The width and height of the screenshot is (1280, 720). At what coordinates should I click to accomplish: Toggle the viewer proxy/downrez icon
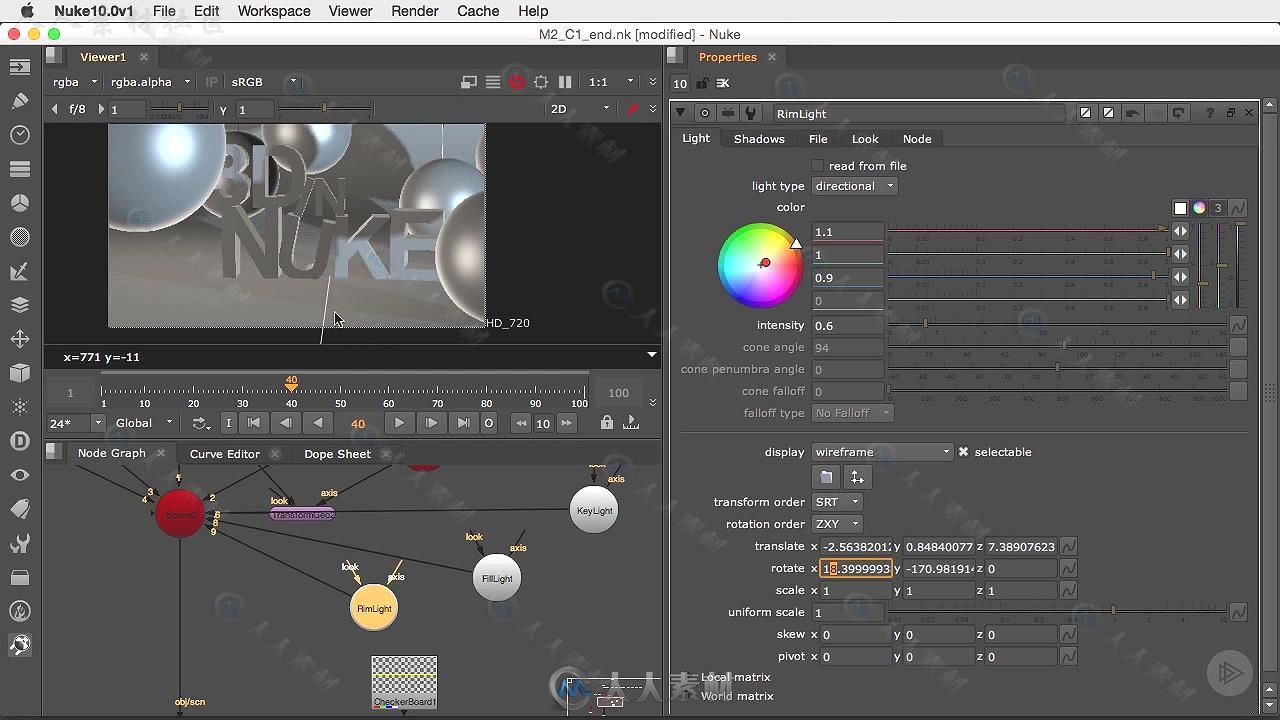coord(469,82)
